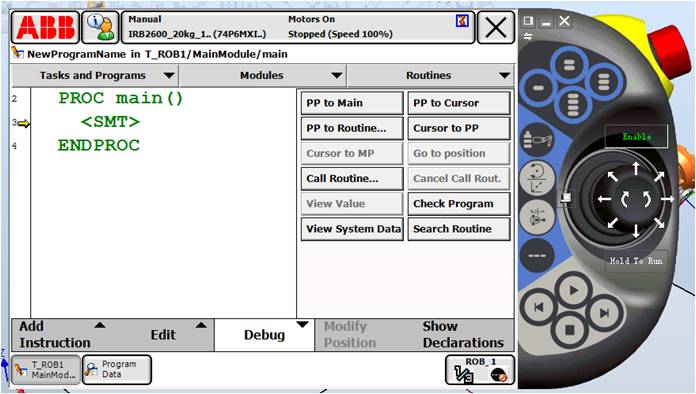Collapse the Debug menu
696x394 pixels.
265,335
